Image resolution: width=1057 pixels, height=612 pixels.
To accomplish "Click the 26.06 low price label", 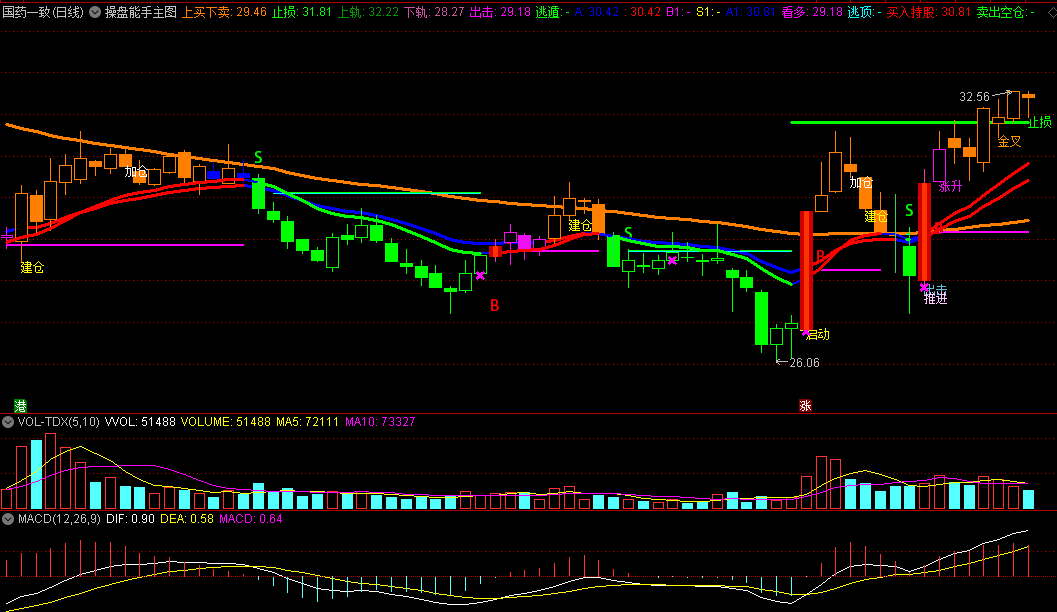I will pyautogui.click(x=804, y=363).
